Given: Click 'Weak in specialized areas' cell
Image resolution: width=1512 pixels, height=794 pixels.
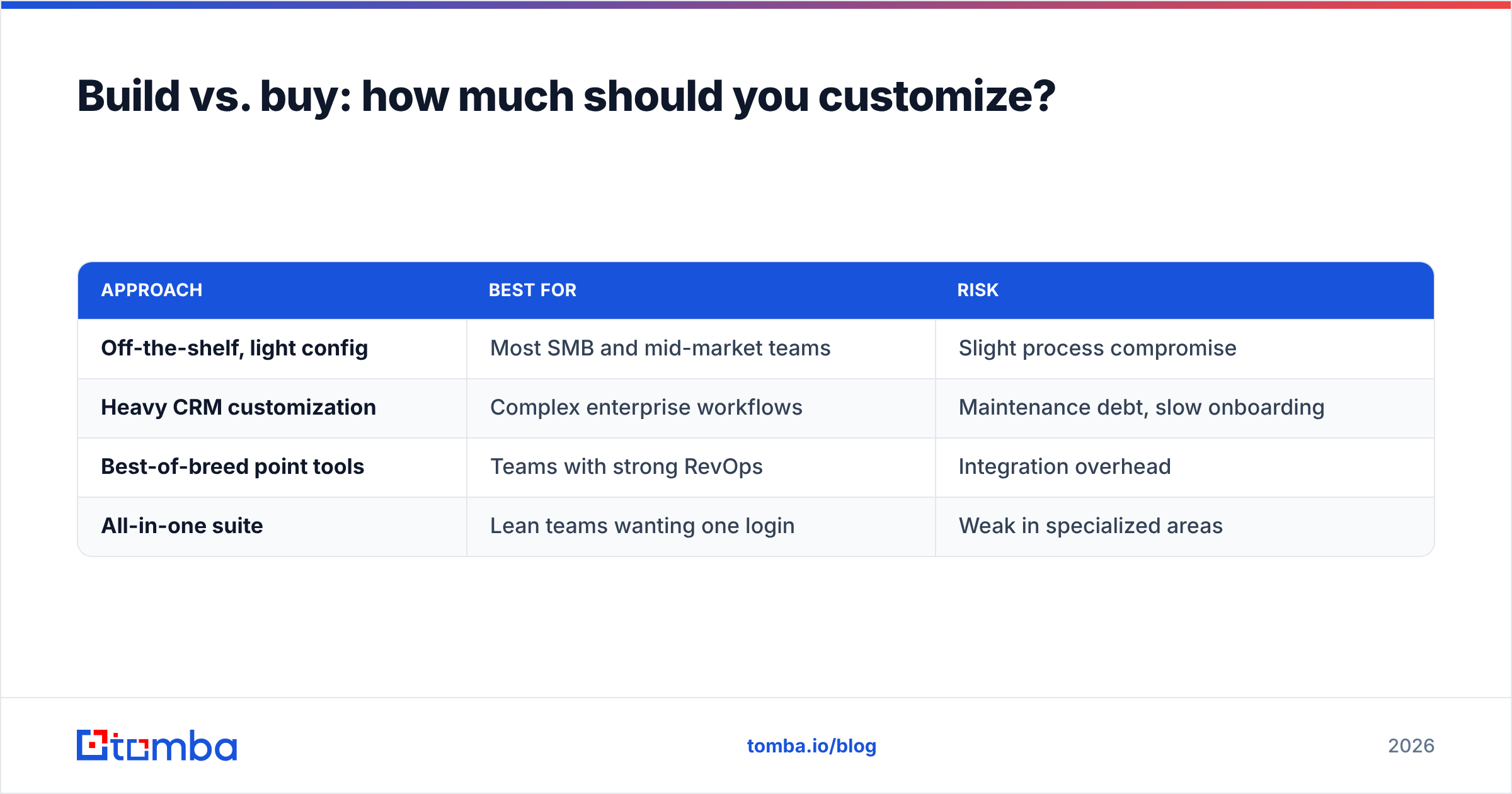Looking at the screenshot, I should point(1185,526).
